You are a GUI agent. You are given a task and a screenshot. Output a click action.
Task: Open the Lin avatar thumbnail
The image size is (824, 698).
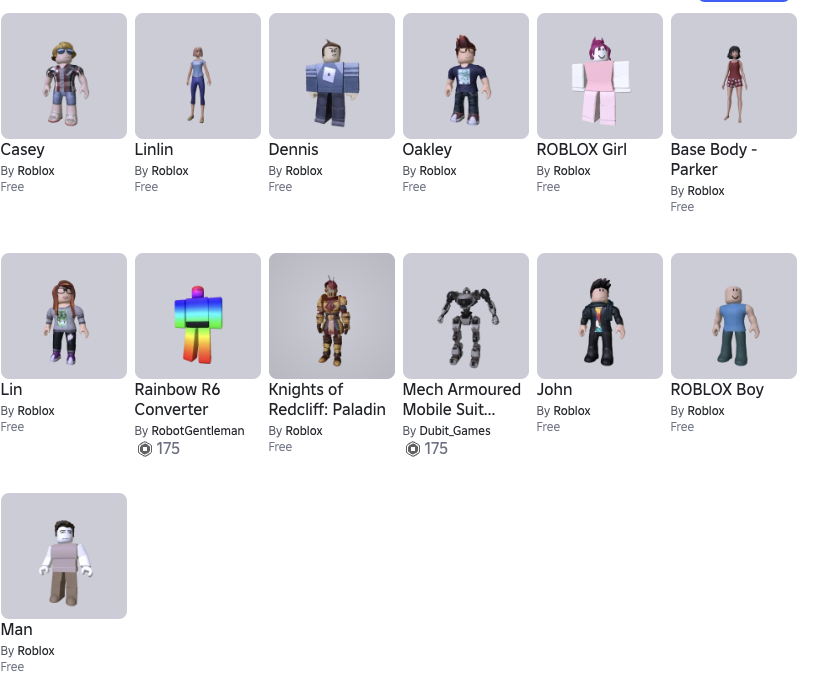[64, 316]
